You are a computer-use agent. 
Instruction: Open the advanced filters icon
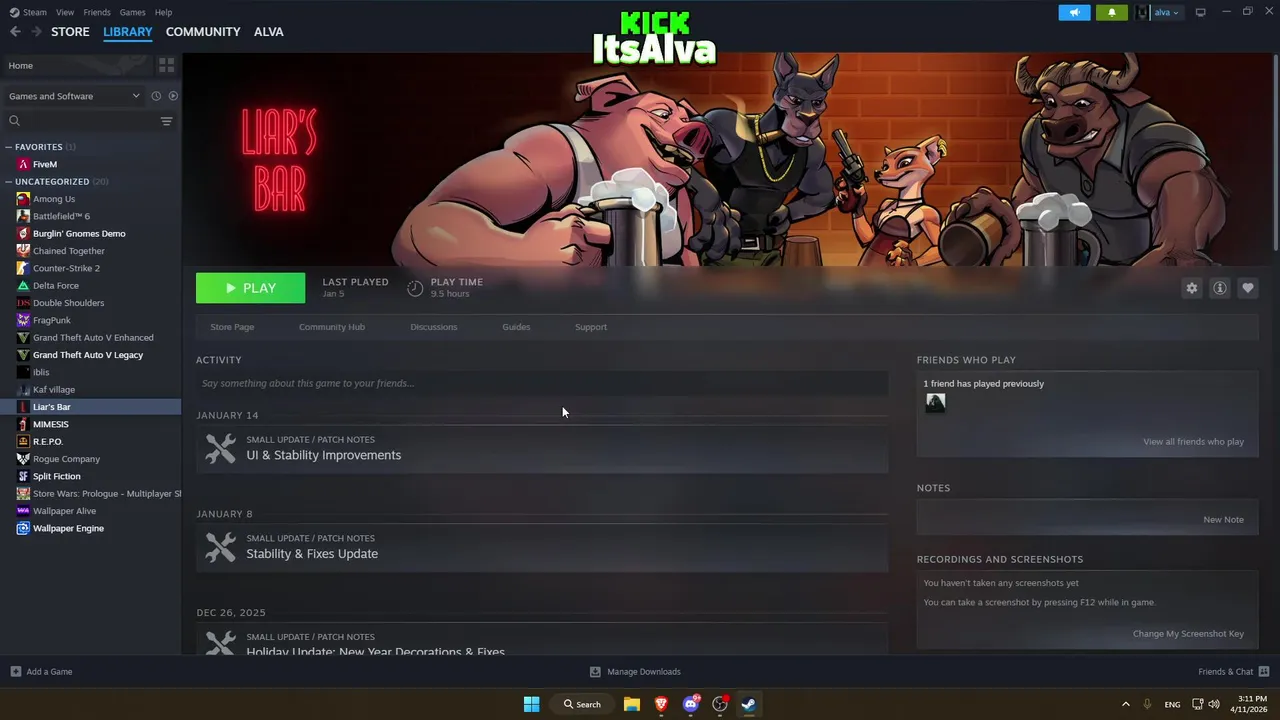click(167, 121)
